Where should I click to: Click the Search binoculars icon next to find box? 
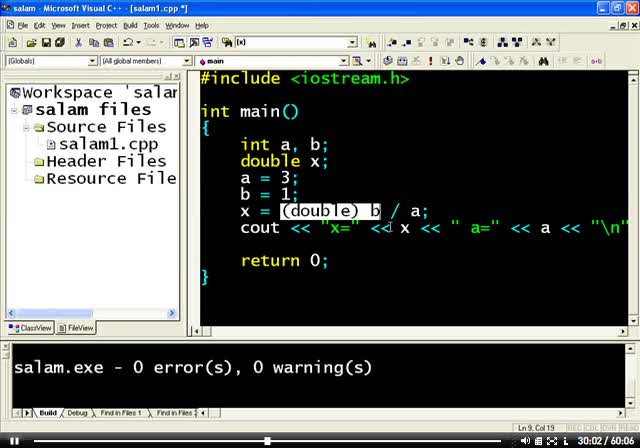click(x=371, y=43)
